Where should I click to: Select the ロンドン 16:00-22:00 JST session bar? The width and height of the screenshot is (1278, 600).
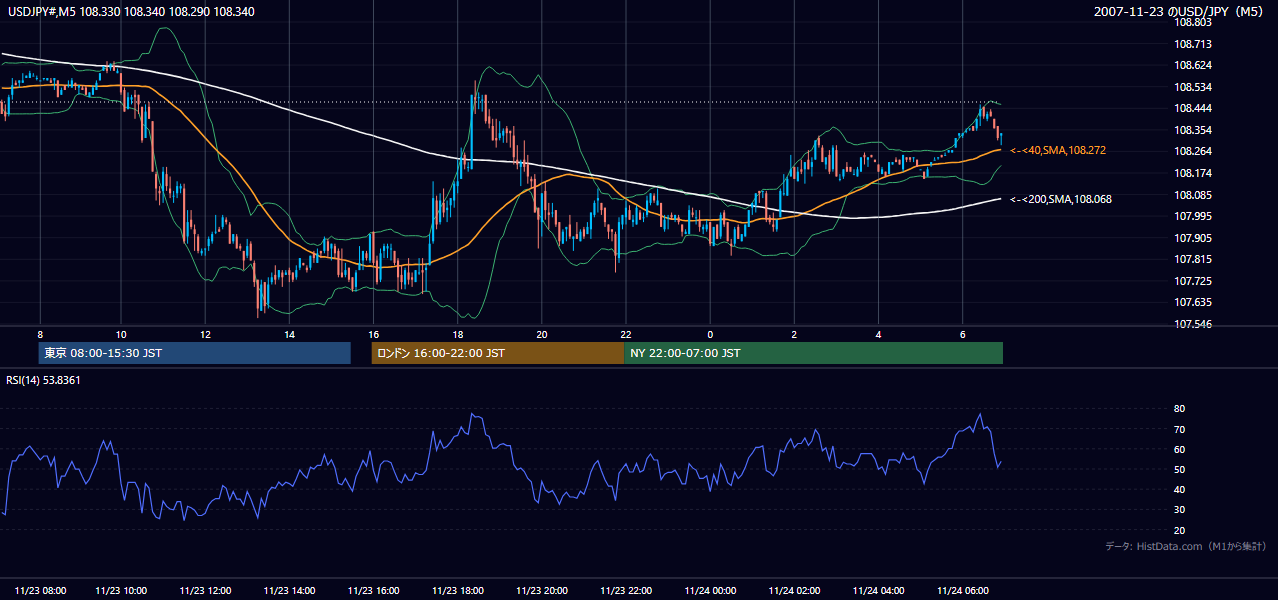497,353
